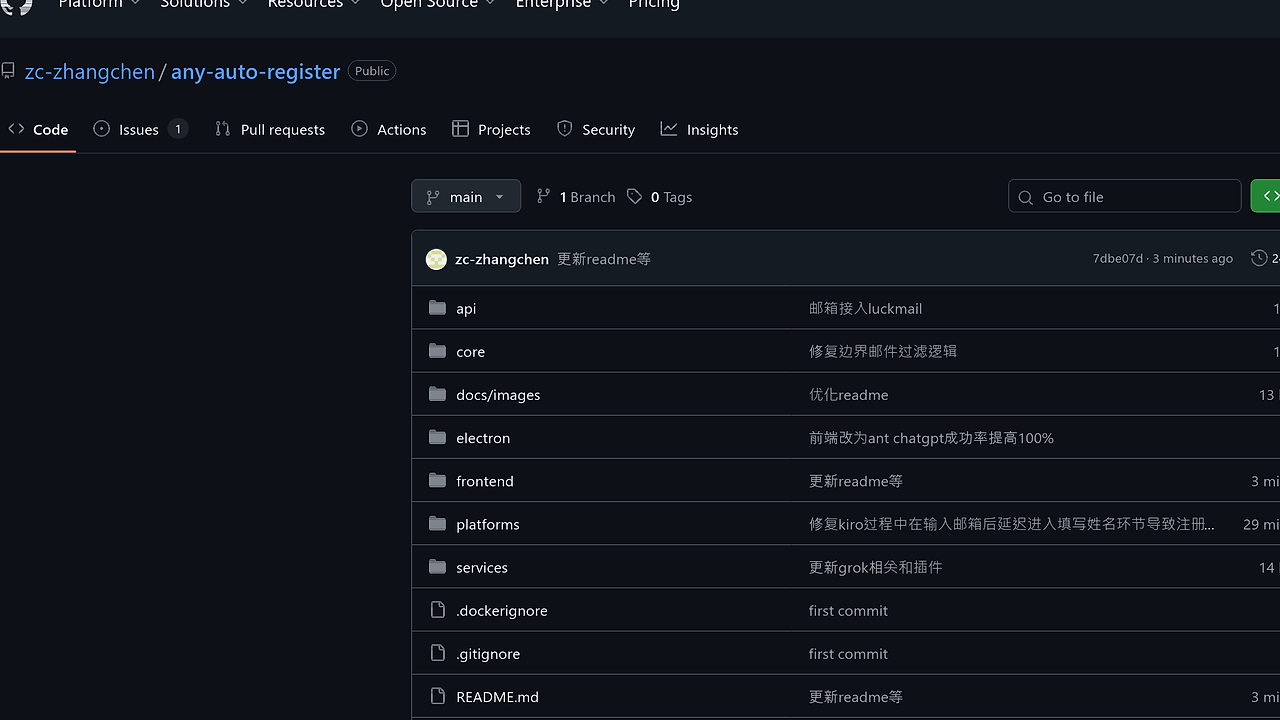The height and width of the screenshot is (720, 1280).
Task: Click the api folder icon
Action: click(437, 308)
